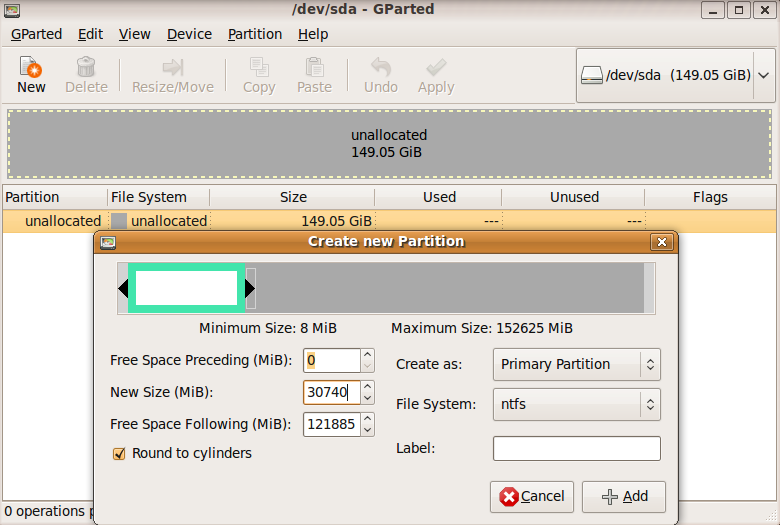Screen dimensions: 780x525
Task: Click the Minimum Size: 8 MiB label
Action: 268,328
